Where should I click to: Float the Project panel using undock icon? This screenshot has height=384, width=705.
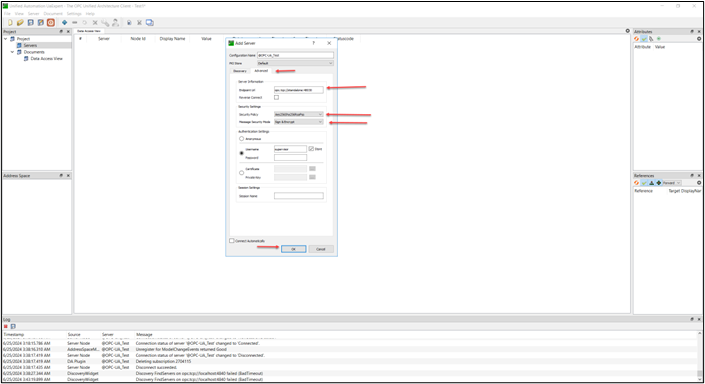coord(61,31)
